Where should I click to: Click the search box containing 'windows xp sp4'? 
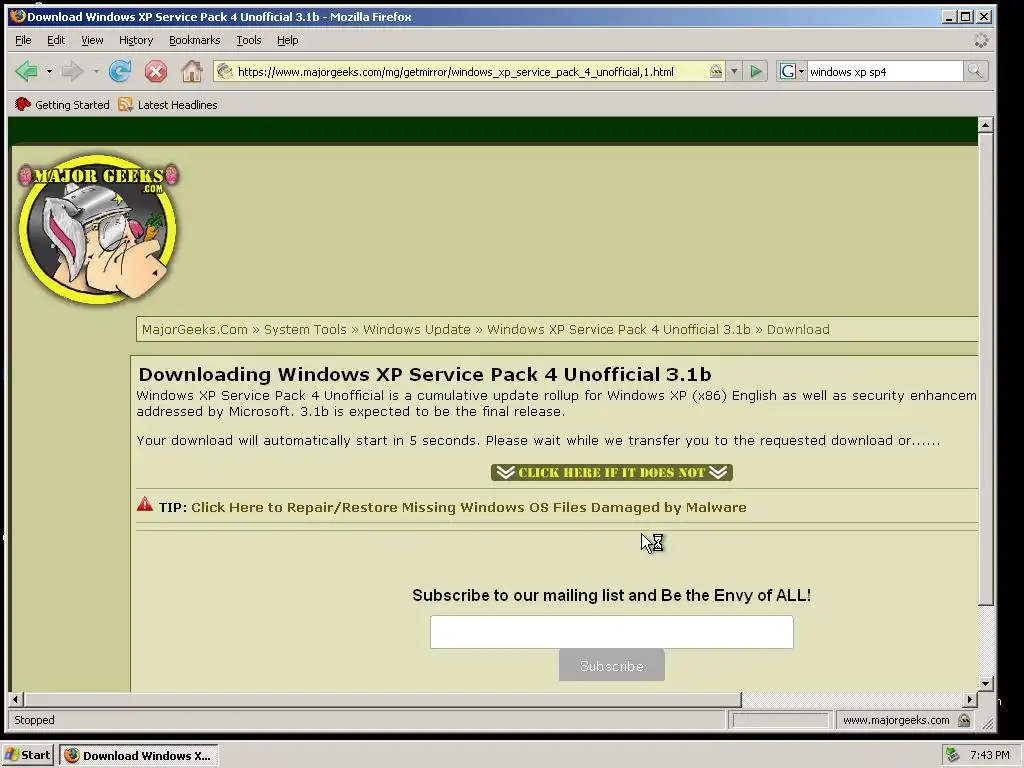coord(884,72)
